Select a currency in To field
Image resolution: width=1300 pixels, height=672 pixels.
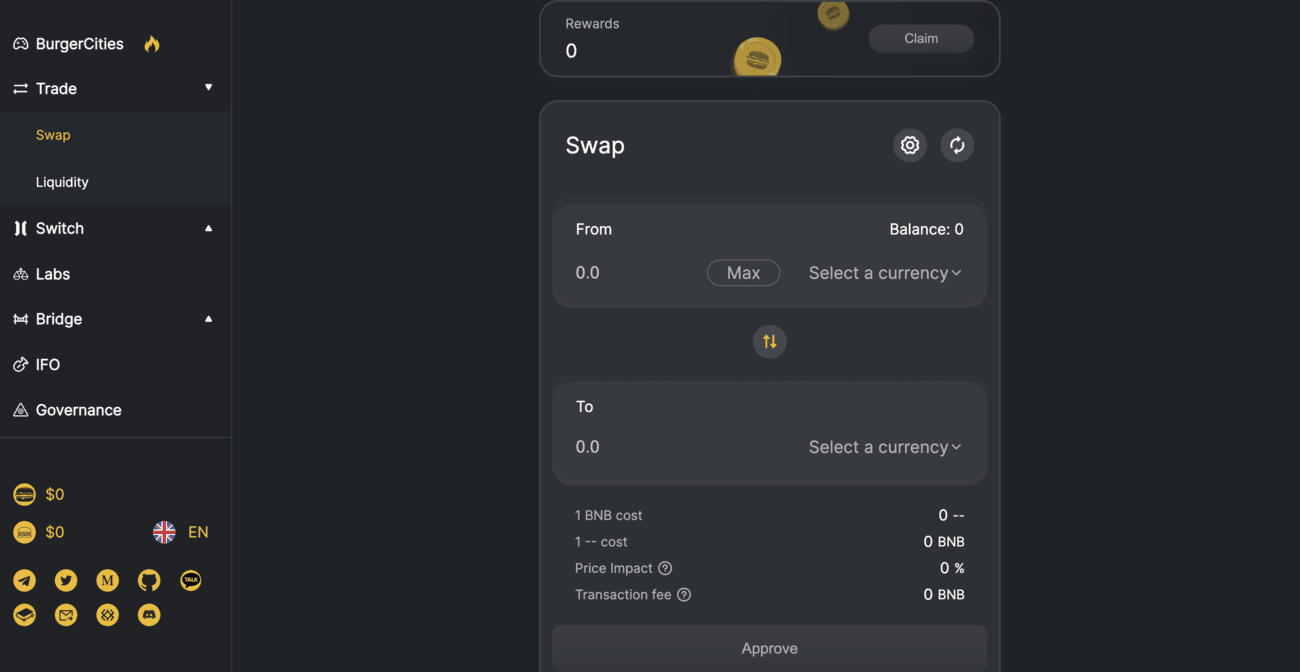[x=885, y=447]
